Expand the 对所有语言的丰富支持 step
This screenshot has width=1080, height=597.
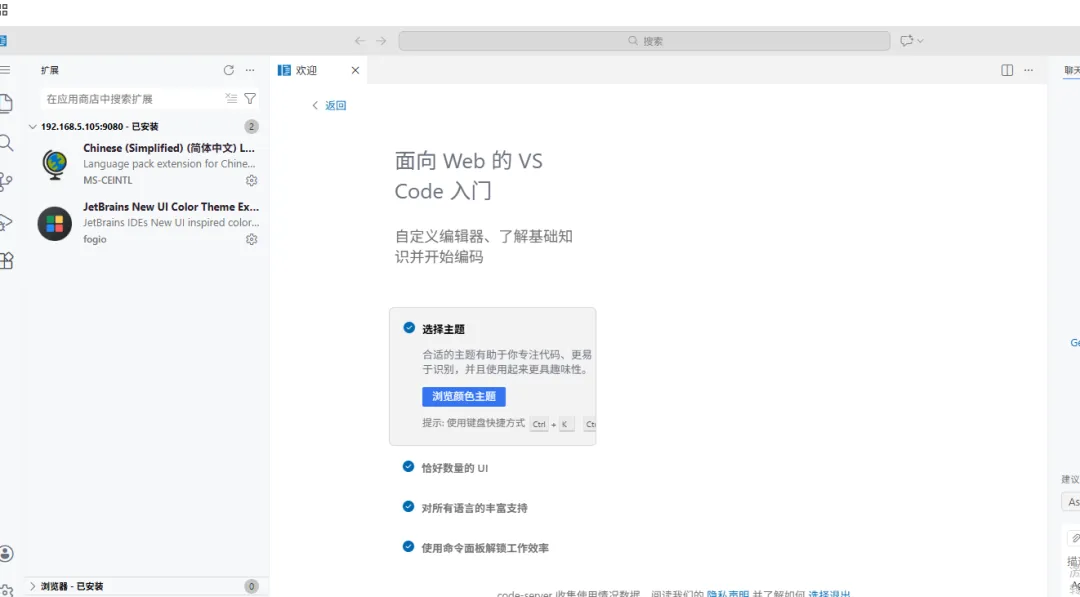(x=475, y=508)
